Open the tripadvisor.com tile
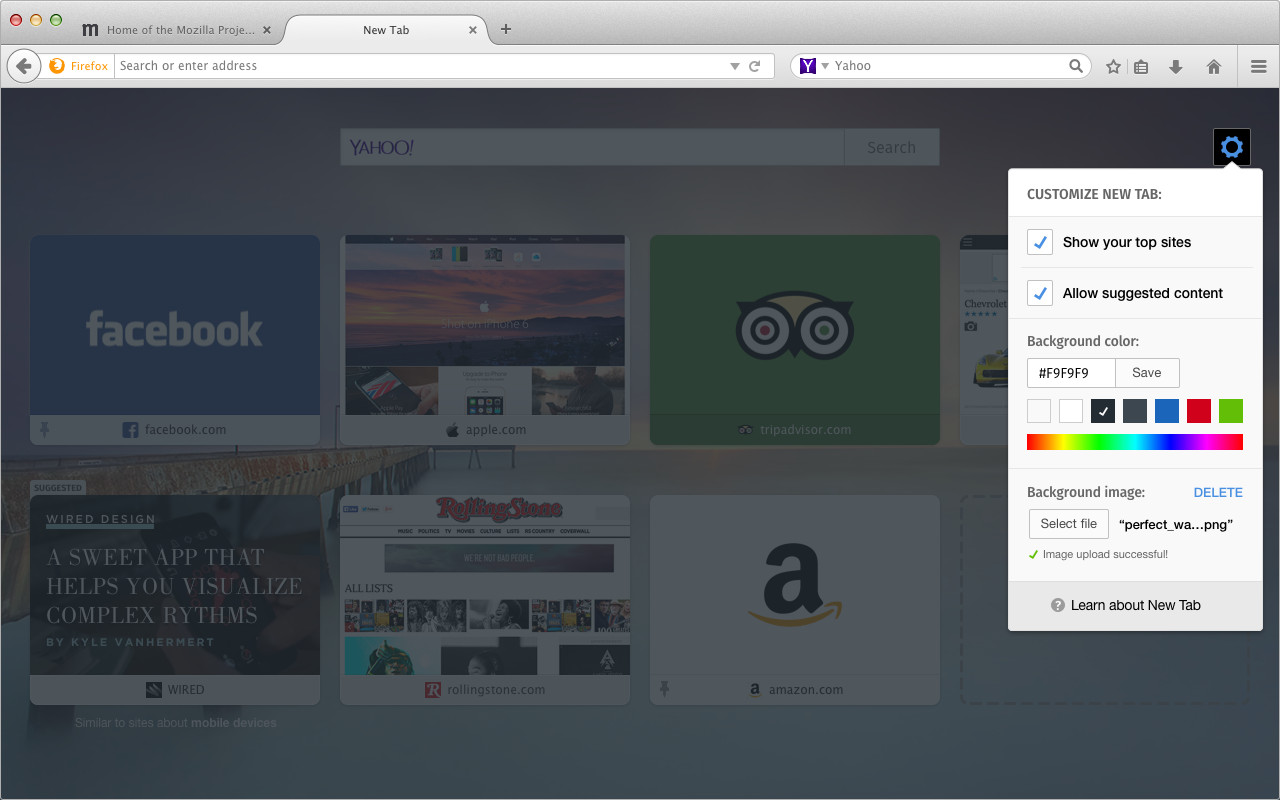The height and width of the screenshot is (800, 1280). pyautogui.click(x=795, y=340)
